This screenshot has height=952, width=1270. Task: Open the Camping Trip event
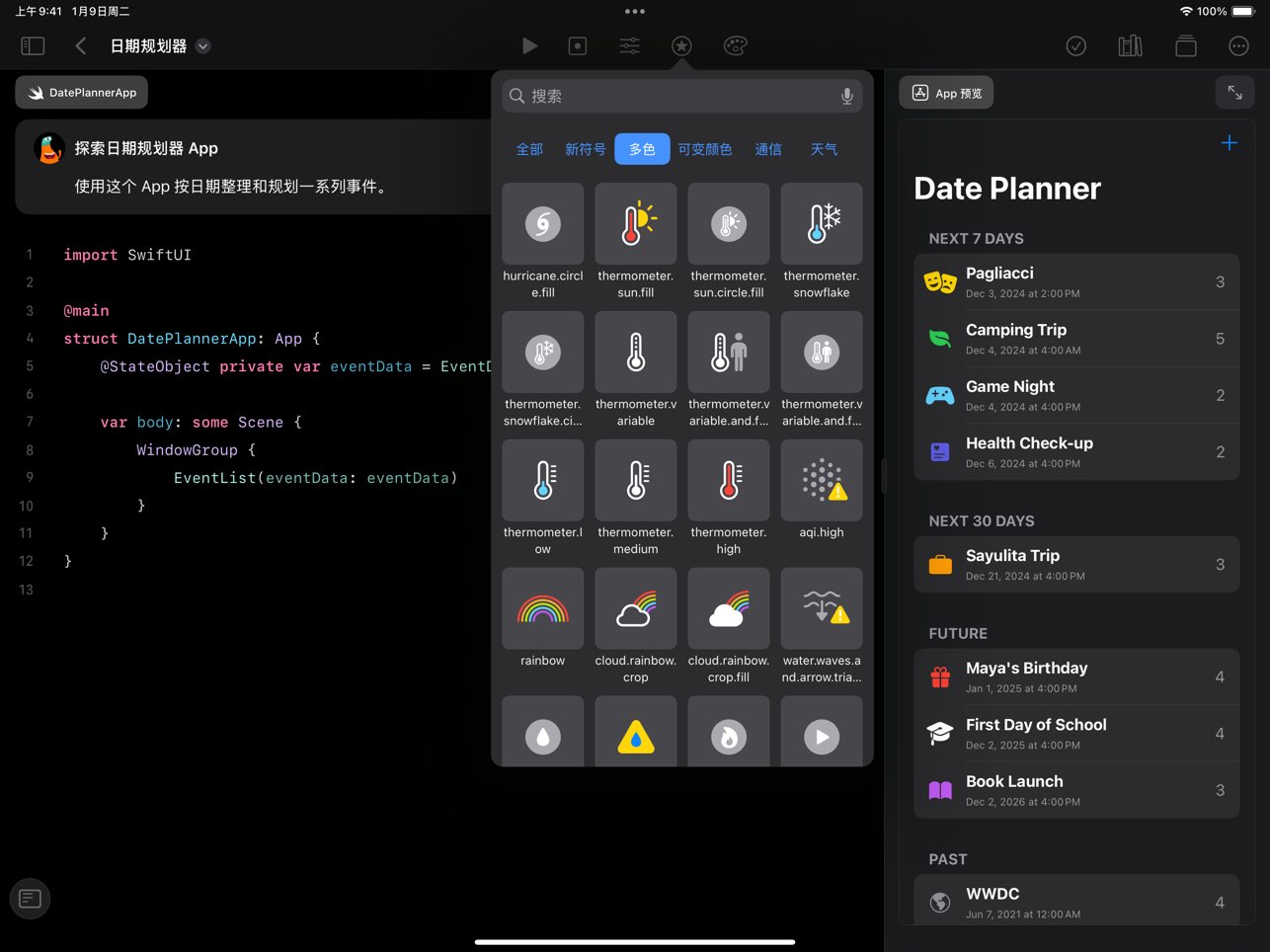pos(1076,339)
